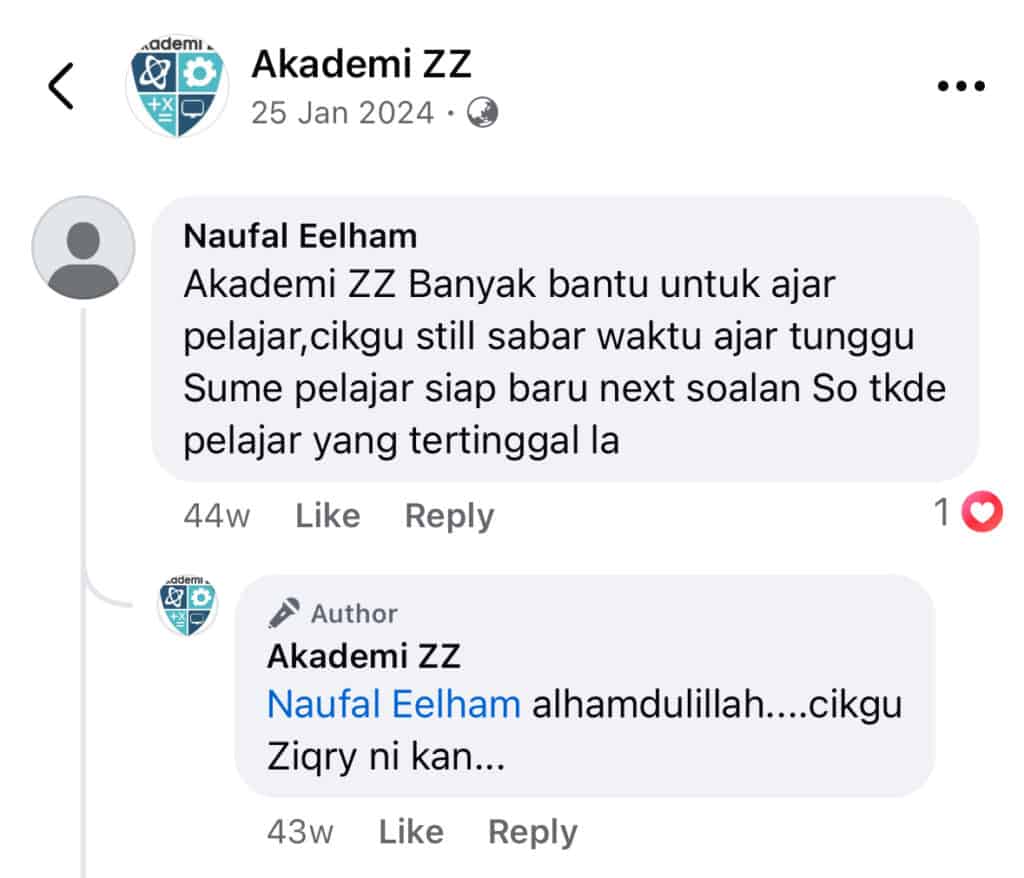Tap the 44w comment timestamp
Viewport: 1024px width, 878px height.
[217, 516]
